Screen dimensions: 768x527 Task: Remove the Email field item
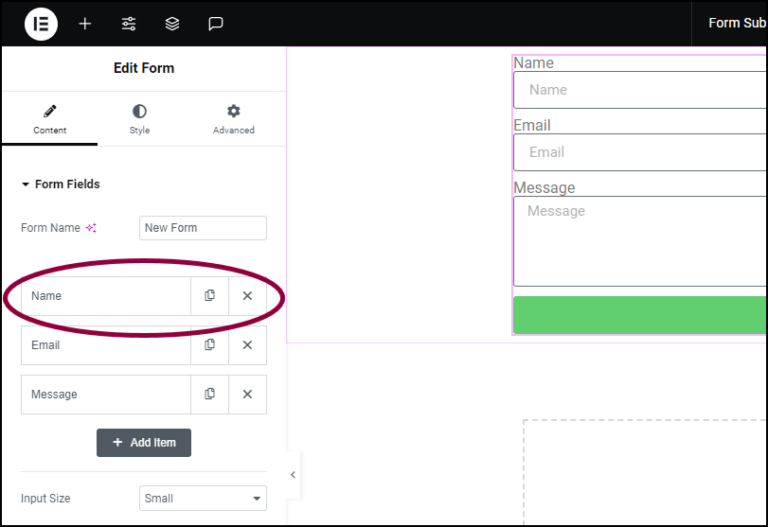(x=247, y=345)
